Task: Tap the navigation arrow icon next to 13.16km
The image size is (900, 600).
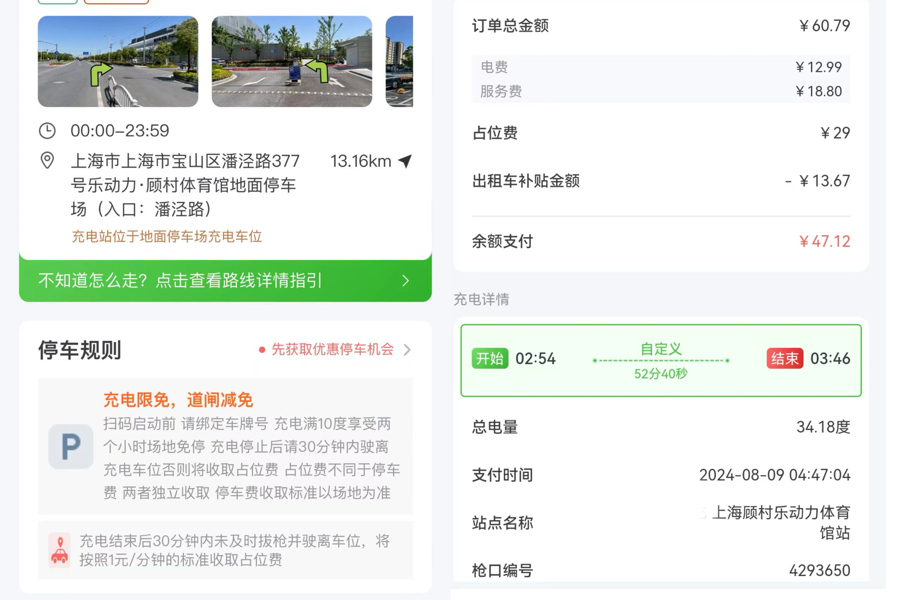Action: point(404,158)
